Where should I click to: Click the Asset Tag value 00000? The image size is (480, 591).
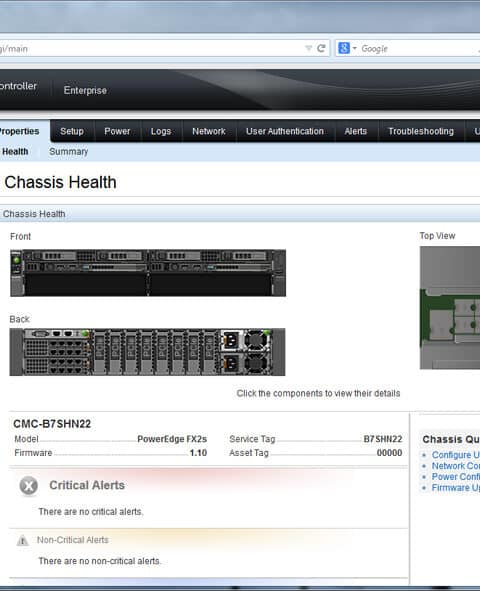(x=390, y=453)
